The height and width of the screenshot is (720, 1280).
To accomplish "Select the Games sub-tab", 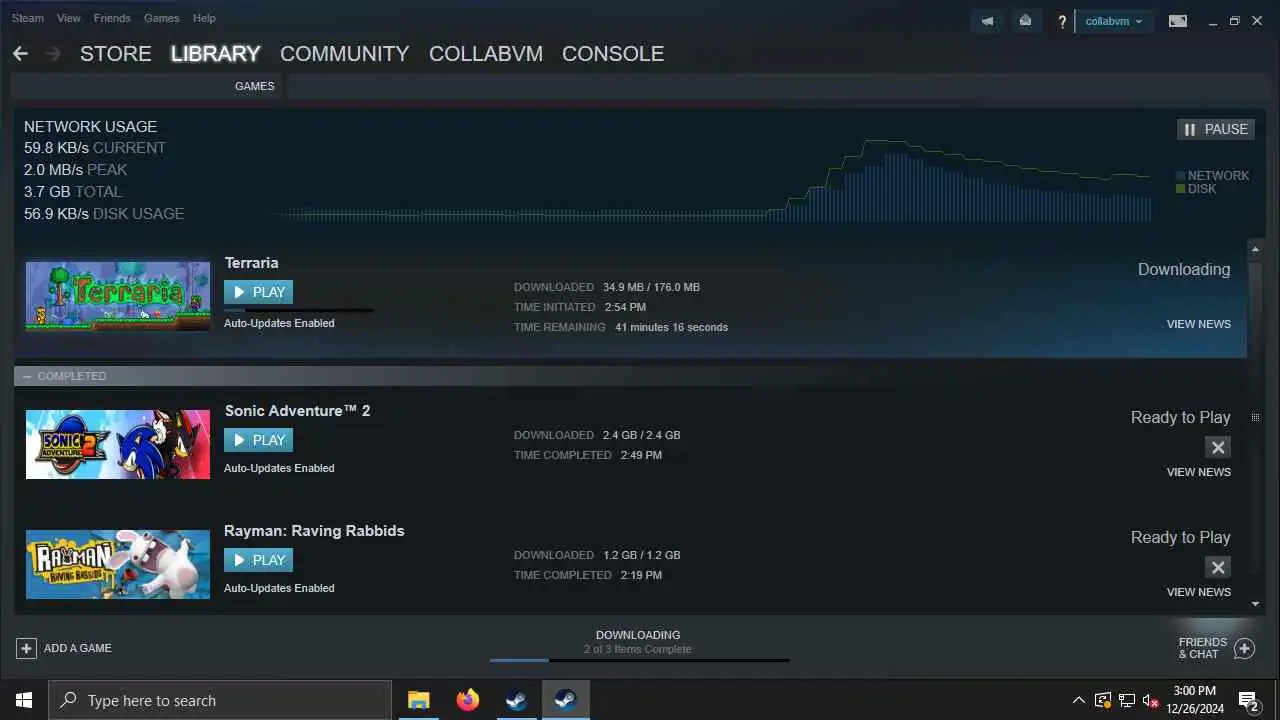I will [254, 86].
